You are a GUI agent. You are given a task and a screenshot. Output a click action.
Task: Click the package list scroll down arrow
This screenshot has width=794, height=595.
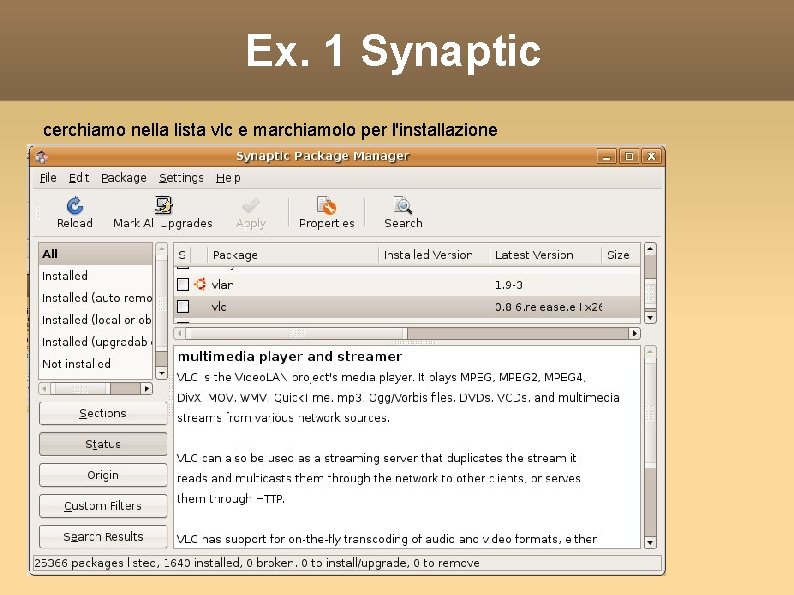[x=650, y=318]
